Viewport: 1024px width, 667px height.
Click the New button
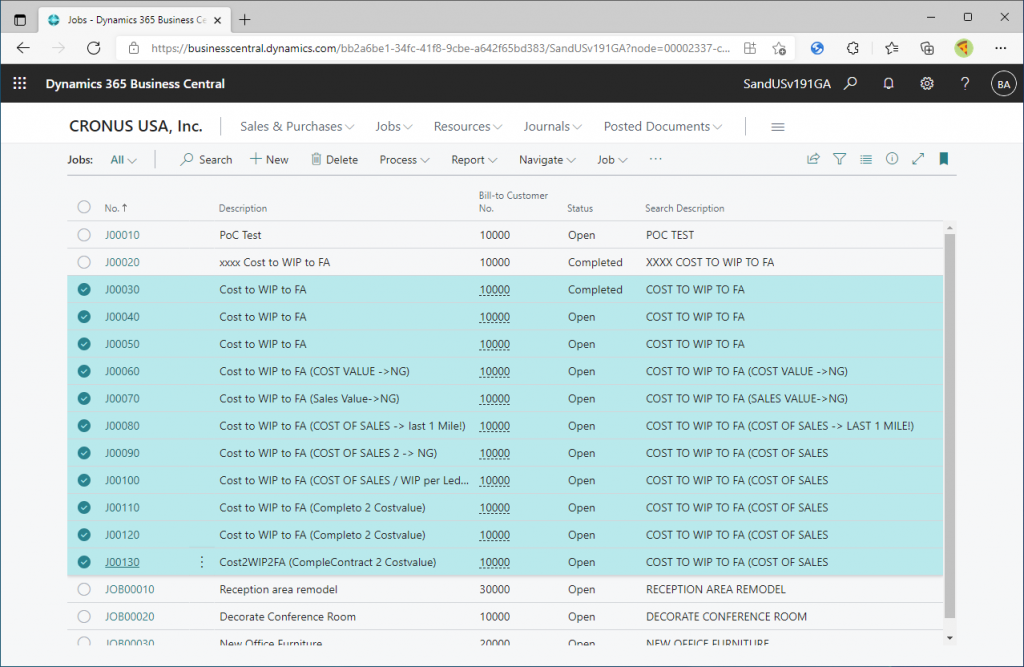pyautogui.click(x=269, y=160)
